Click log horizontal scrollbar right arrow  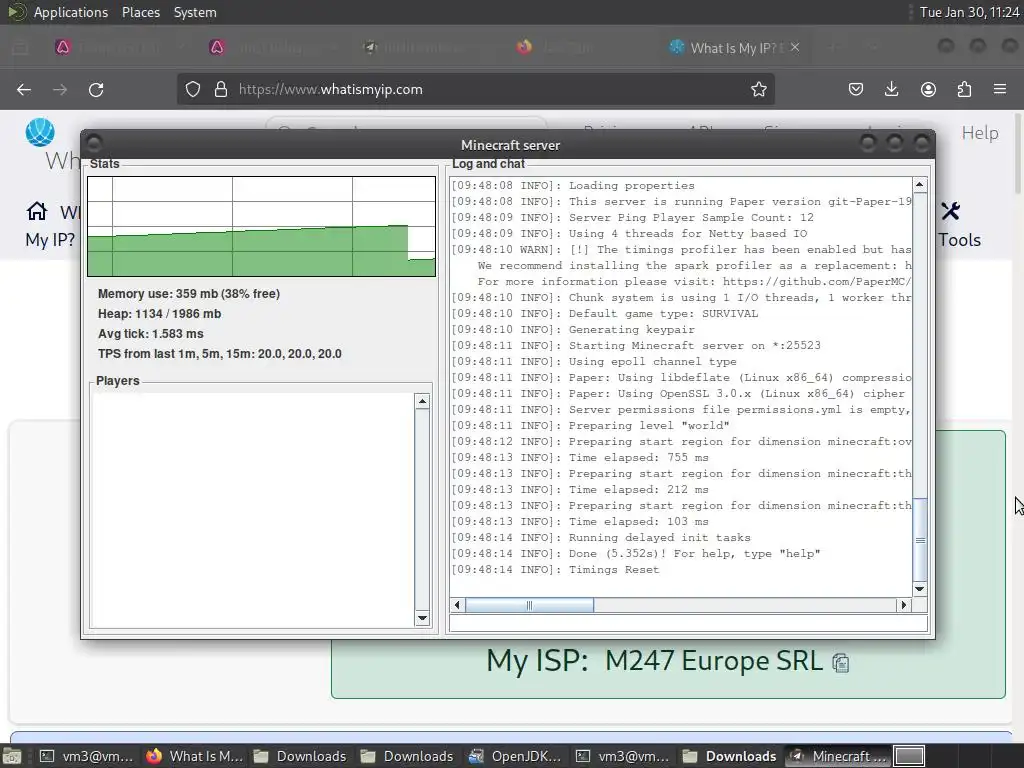[904, 605]
